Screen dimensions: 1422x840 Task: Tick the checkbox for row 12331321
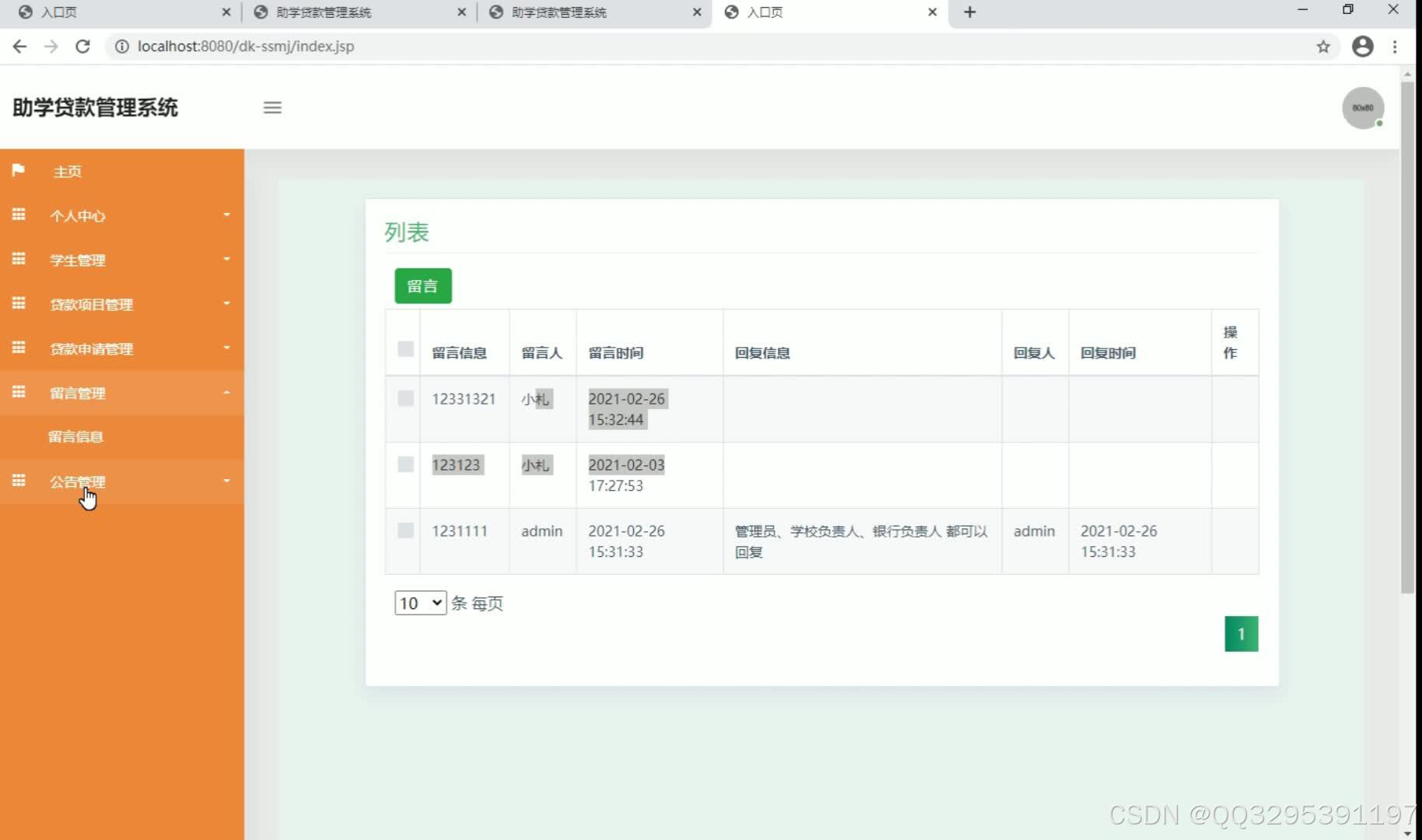(405, 398)
